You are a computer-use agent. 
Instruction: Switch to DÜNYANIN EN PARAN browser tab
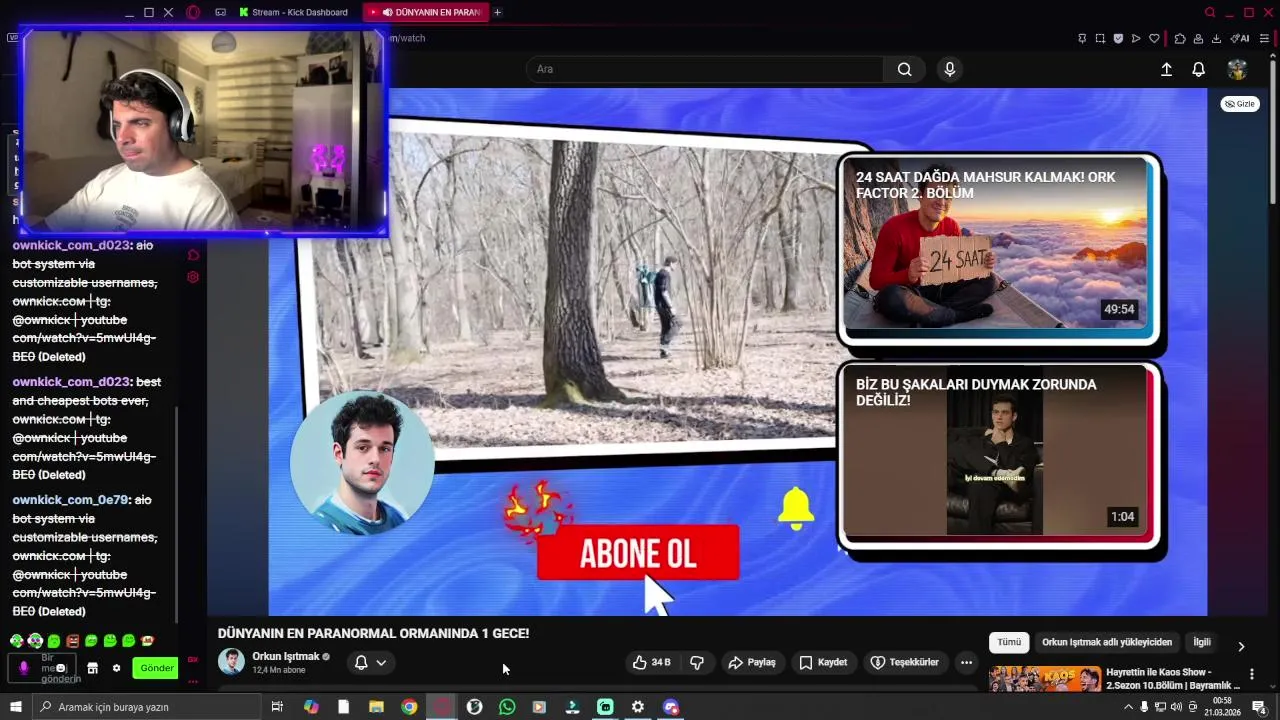click(424, 12)
